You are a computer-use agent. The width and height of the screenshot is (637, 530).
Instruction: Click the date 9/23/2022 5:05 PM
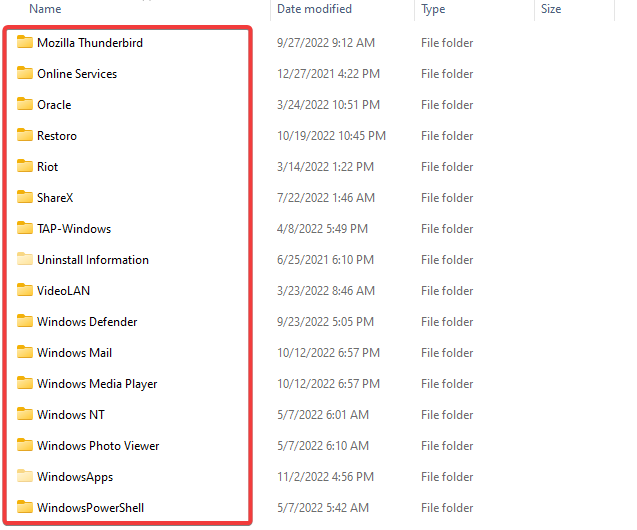point(325,322)
